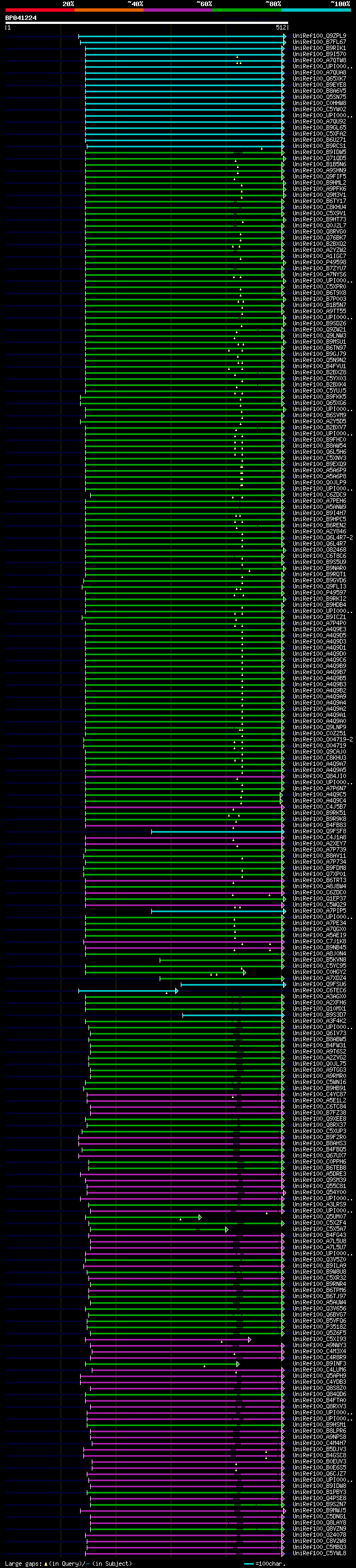Open hit UniRef100_Q9ZPL9
Viewport: 356px width, 1568px height.
(x=319, y=36)
